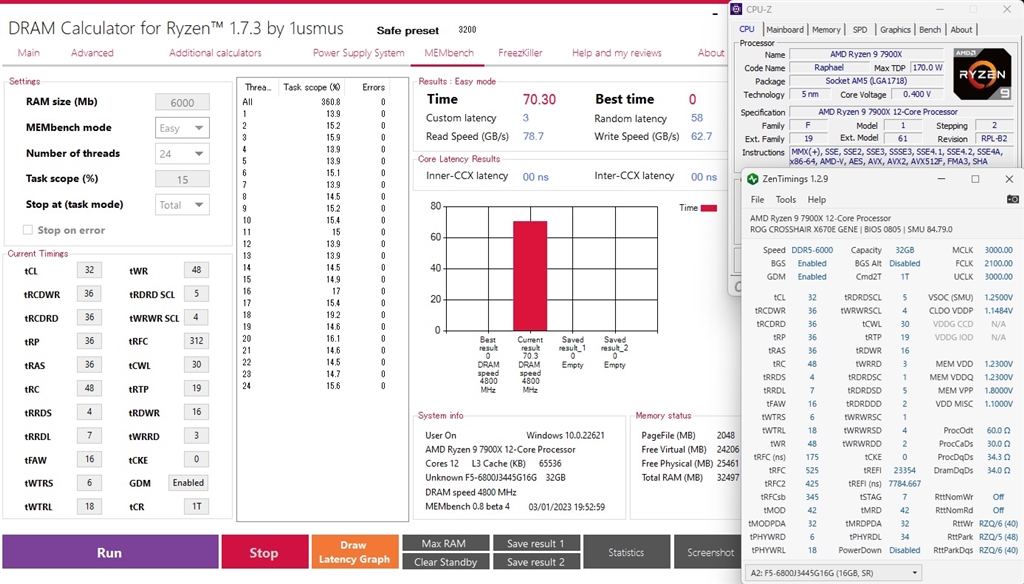The height and width of the screenshot is (584, 1024).
Task: Click the Errors column header
Action: 374,87
